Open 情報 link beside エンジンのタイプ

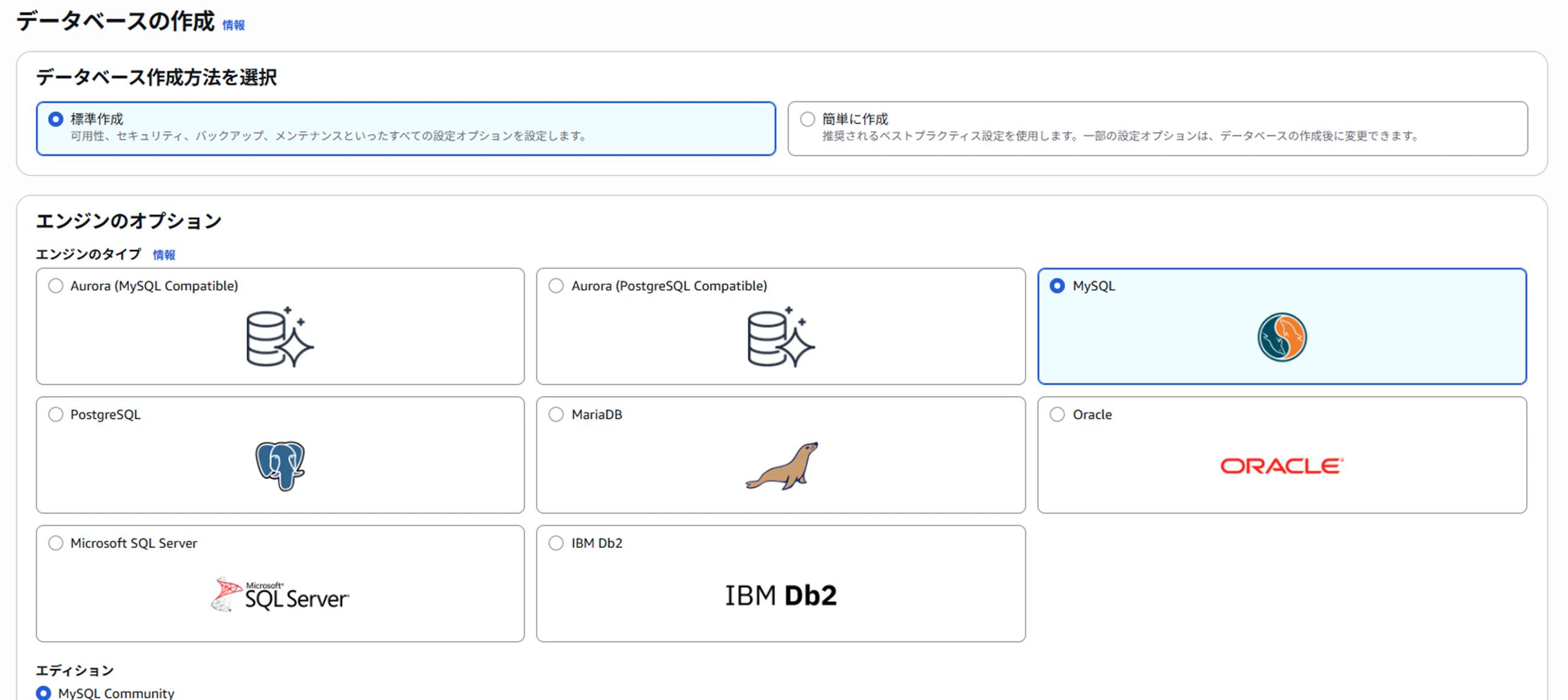click(164, 255)
